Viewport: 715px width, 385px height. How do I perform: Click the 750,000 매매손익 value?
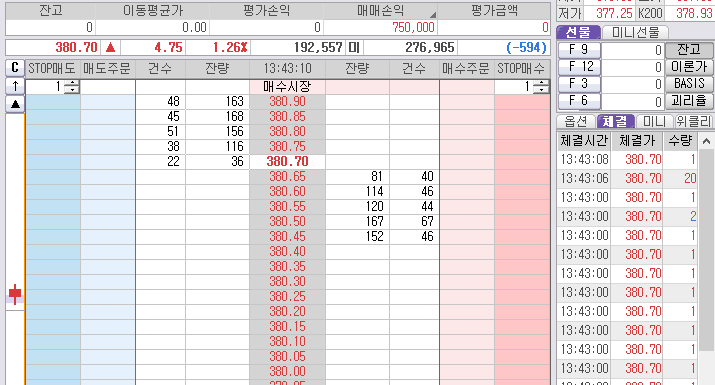point(413,28)
